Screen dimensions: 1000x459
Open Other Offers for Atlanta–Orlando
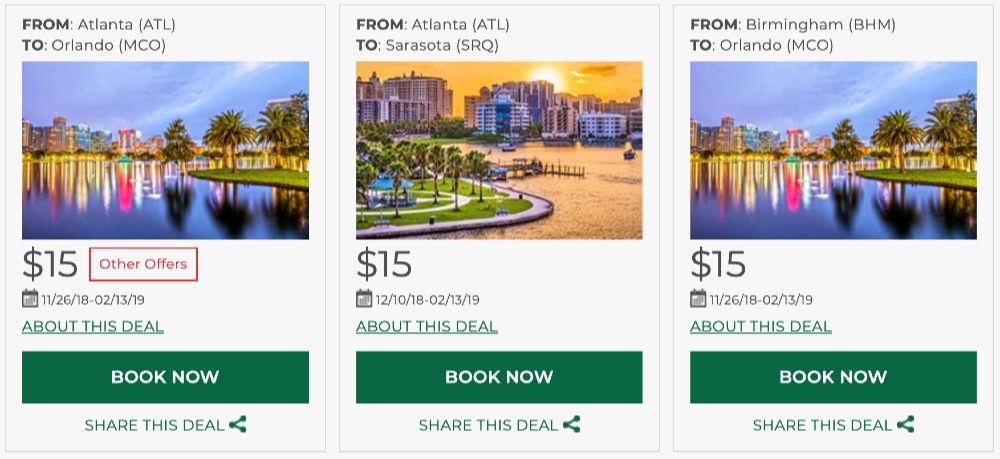[x=143, y=264]
